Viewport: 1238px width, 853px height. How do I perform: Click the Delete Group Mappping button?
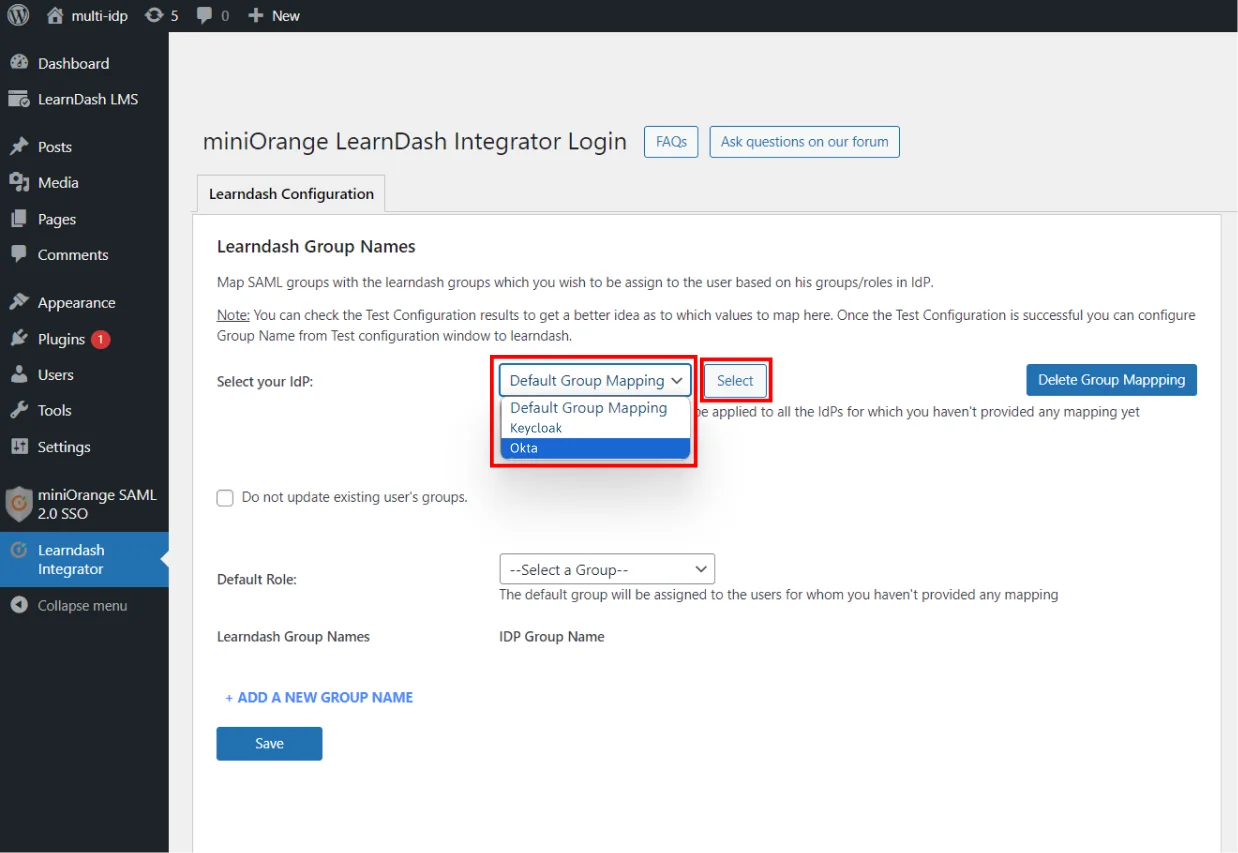point(1111,380)
